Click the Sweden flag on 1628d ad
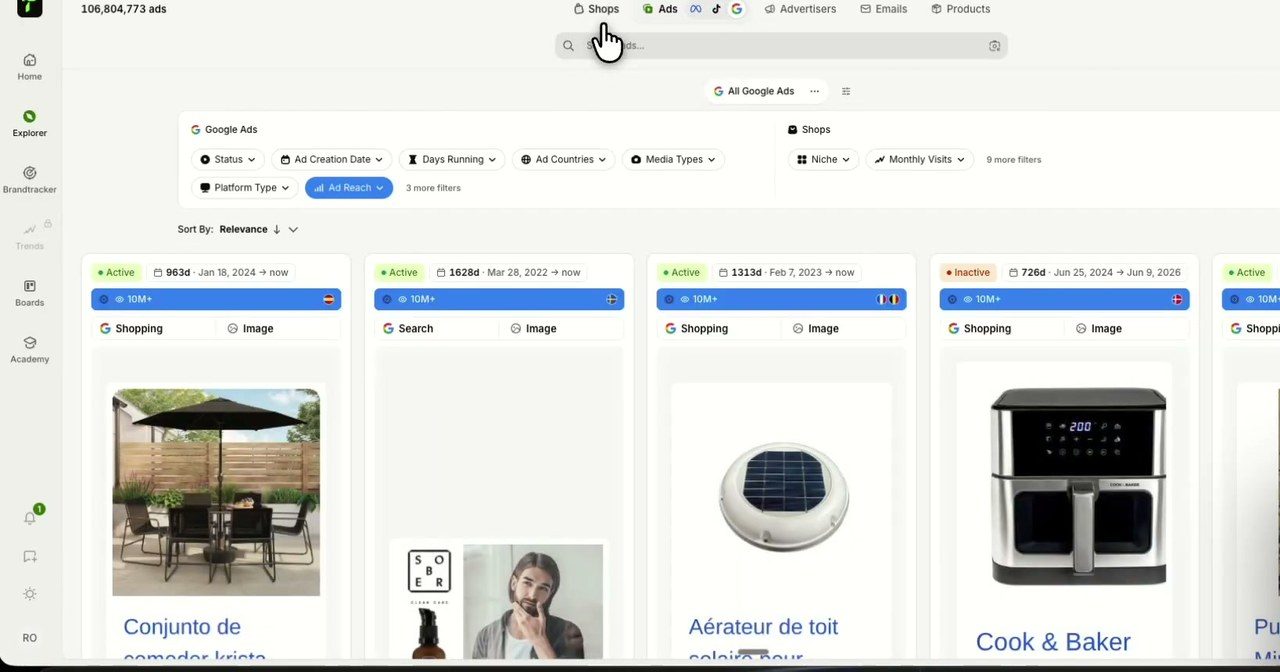 coord(612,299)
